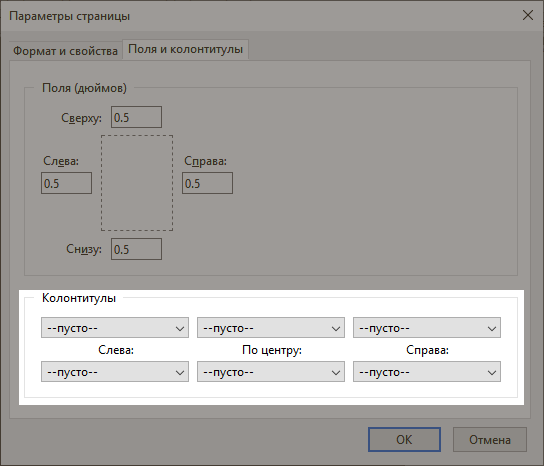Open the bottom-left footer dropdown
The width and height of the screenshot is (544, 466).
tap(115, 372)
